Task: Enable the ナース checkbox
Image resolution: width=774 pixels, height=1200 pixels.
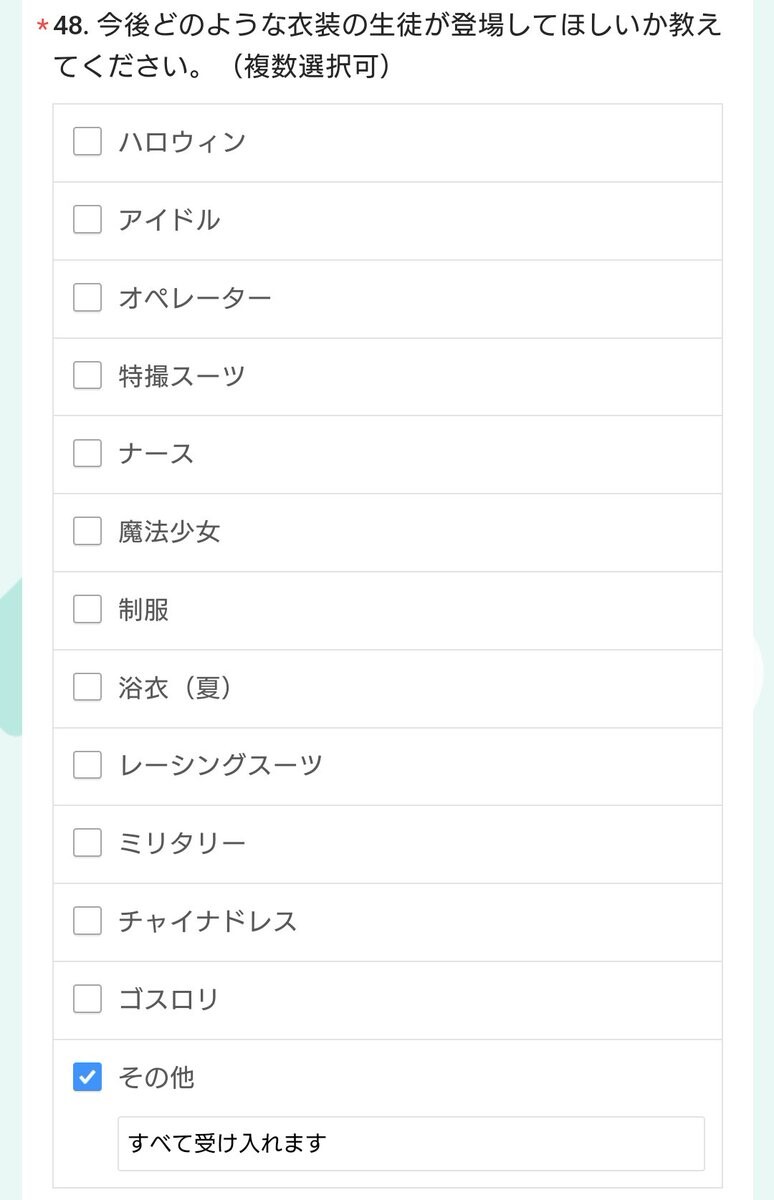Action: pos(88,454)
